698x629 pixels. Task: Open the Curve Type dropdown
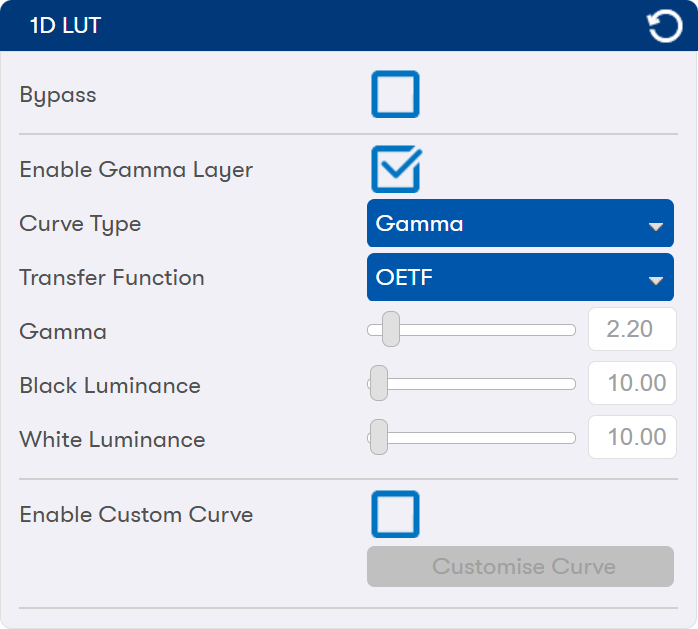point(520,223)
